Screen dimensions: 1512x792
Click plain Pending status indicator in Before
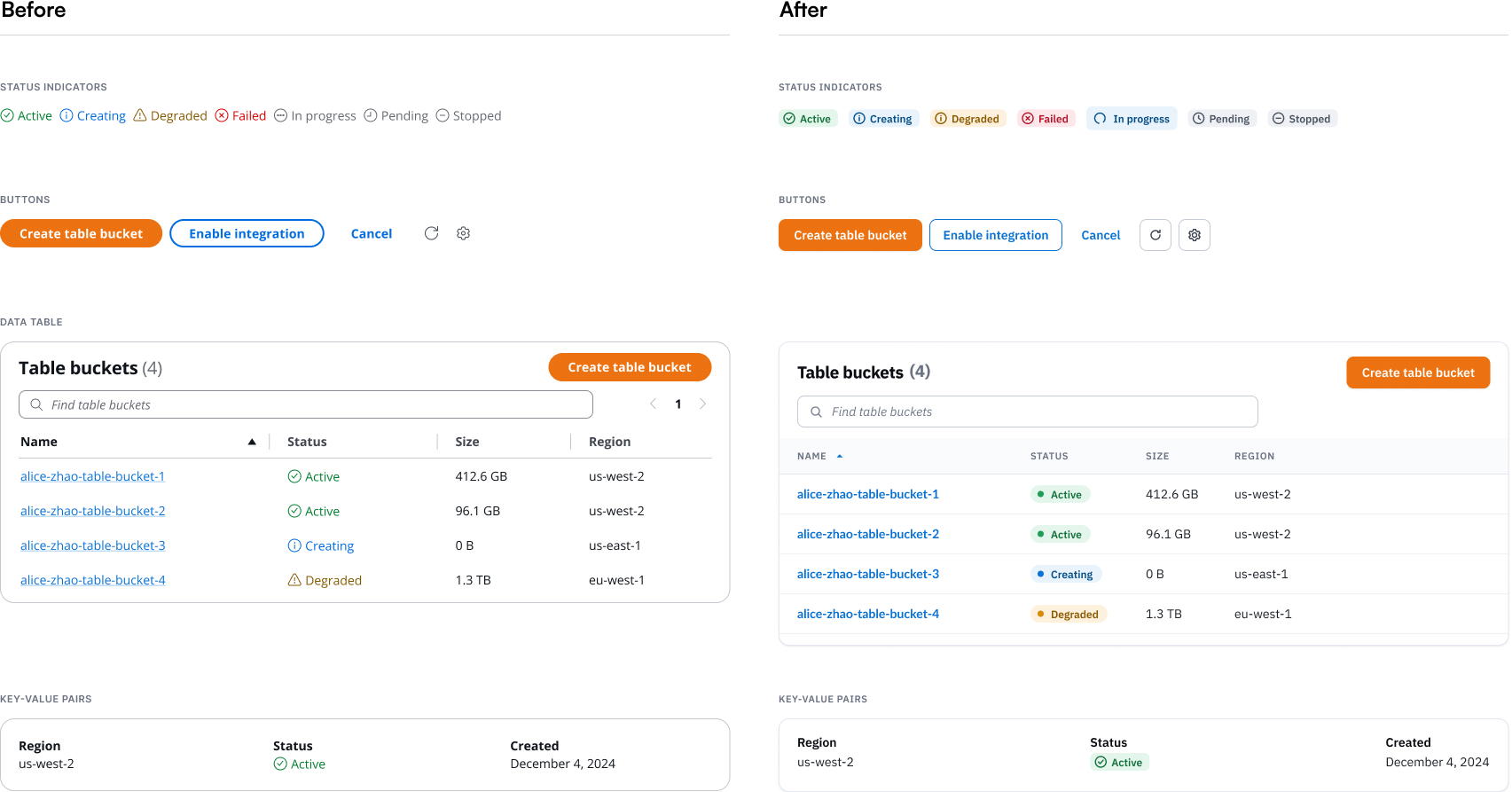[396, 115]
